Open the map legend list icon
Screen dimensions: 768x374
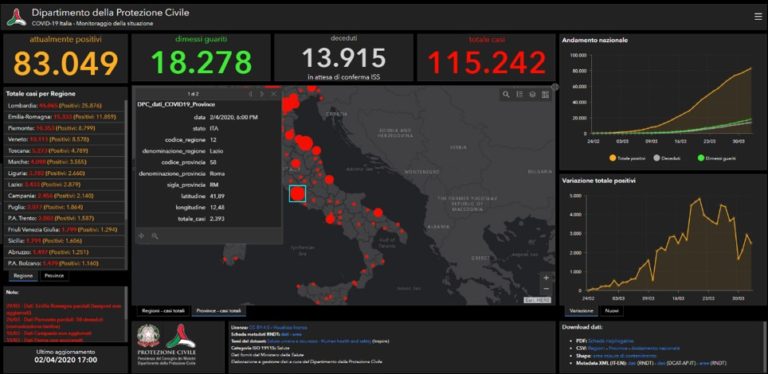(x=520, y=95)
